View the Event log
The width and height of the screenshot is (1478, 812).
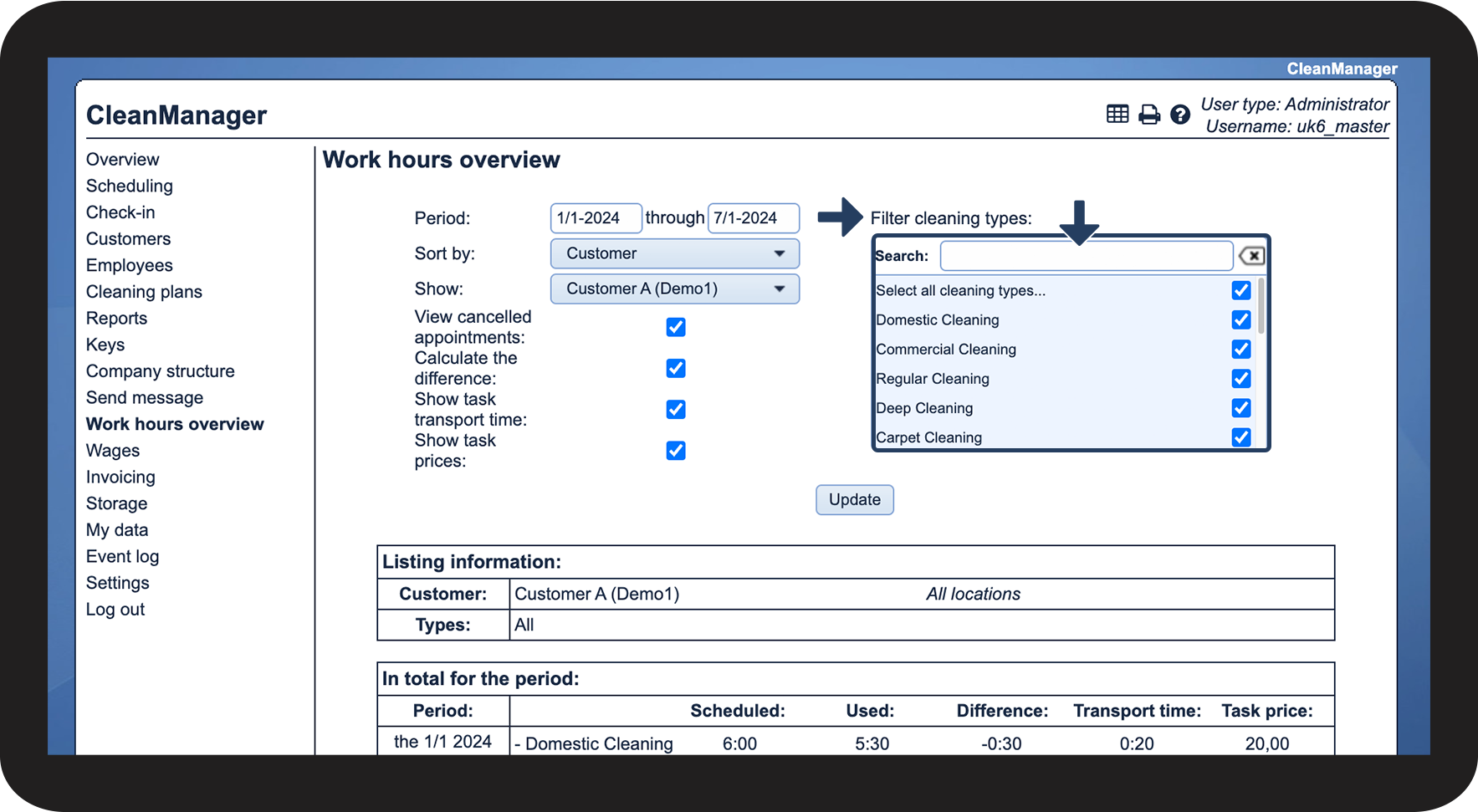[x=122, y=556]
